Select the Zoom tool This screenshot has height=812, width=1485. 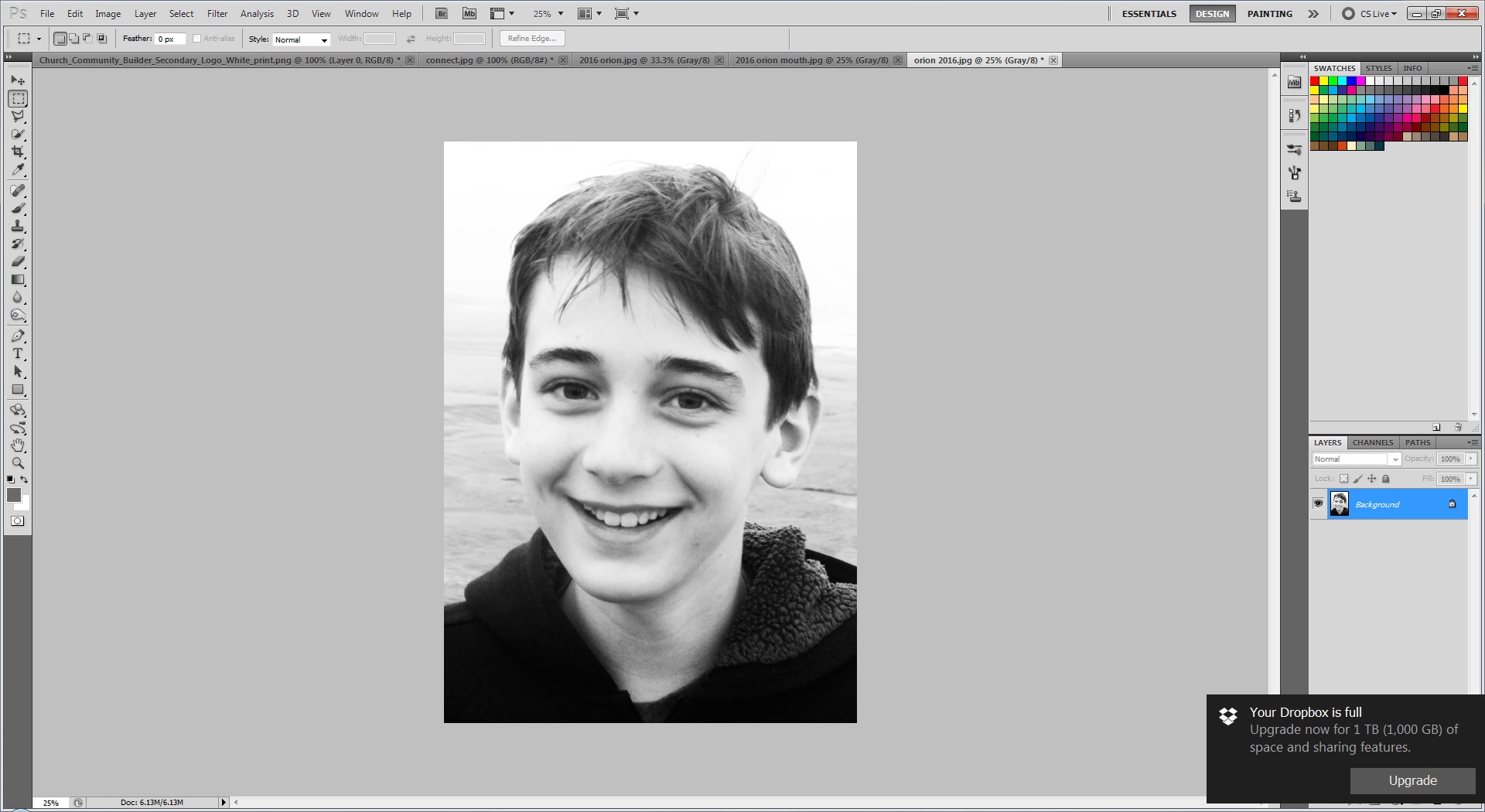18,463
